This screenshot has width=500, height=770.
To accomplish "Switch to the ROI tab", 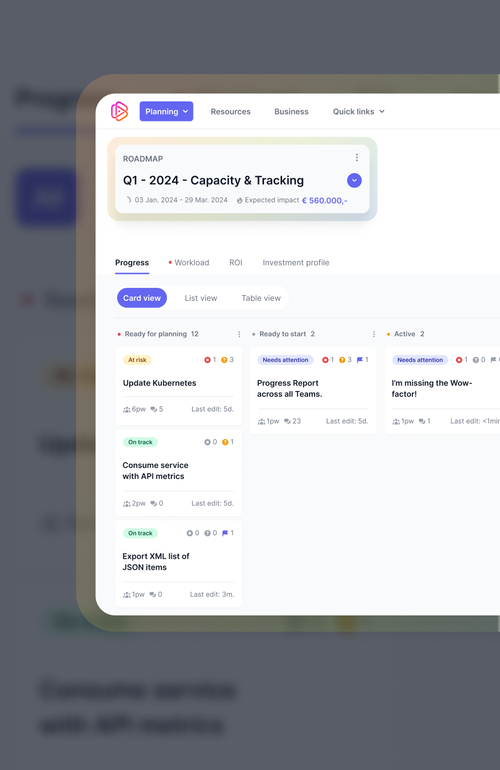I will pos(236,263).
